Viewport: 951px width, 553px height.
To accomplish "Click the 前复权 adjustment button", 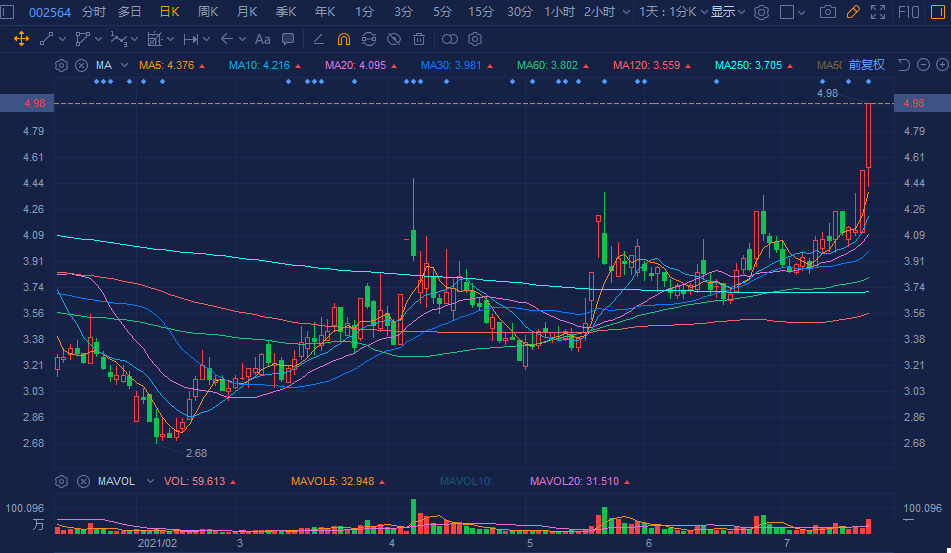I will (866, 65).
